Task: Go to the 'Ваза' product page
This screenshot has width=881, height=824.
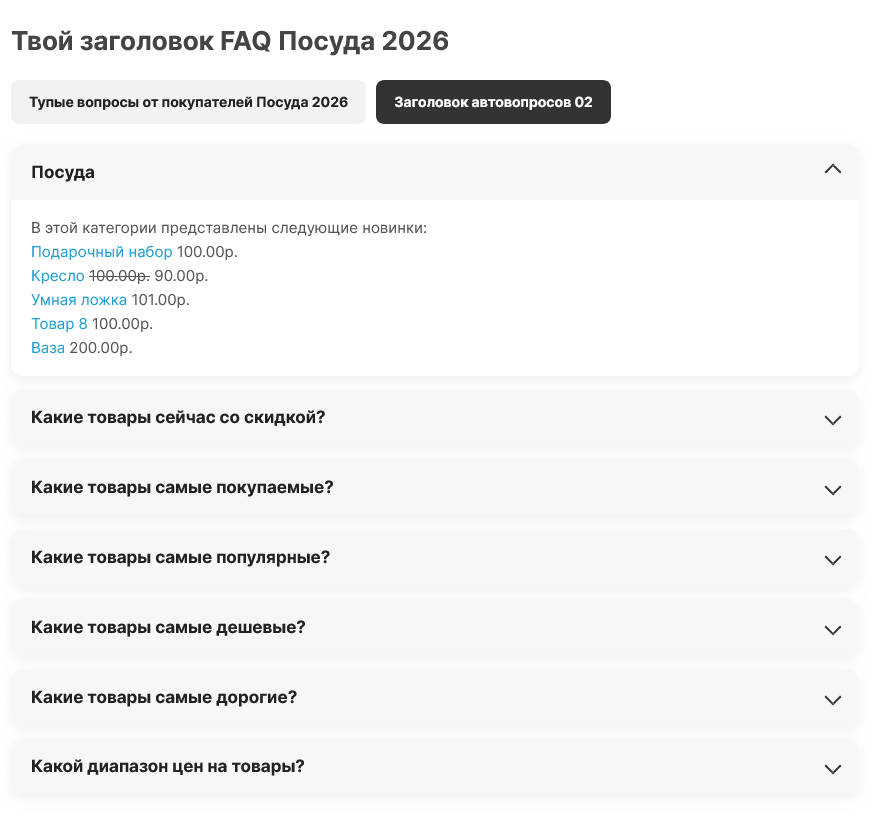Action: (x=48, y=348)
